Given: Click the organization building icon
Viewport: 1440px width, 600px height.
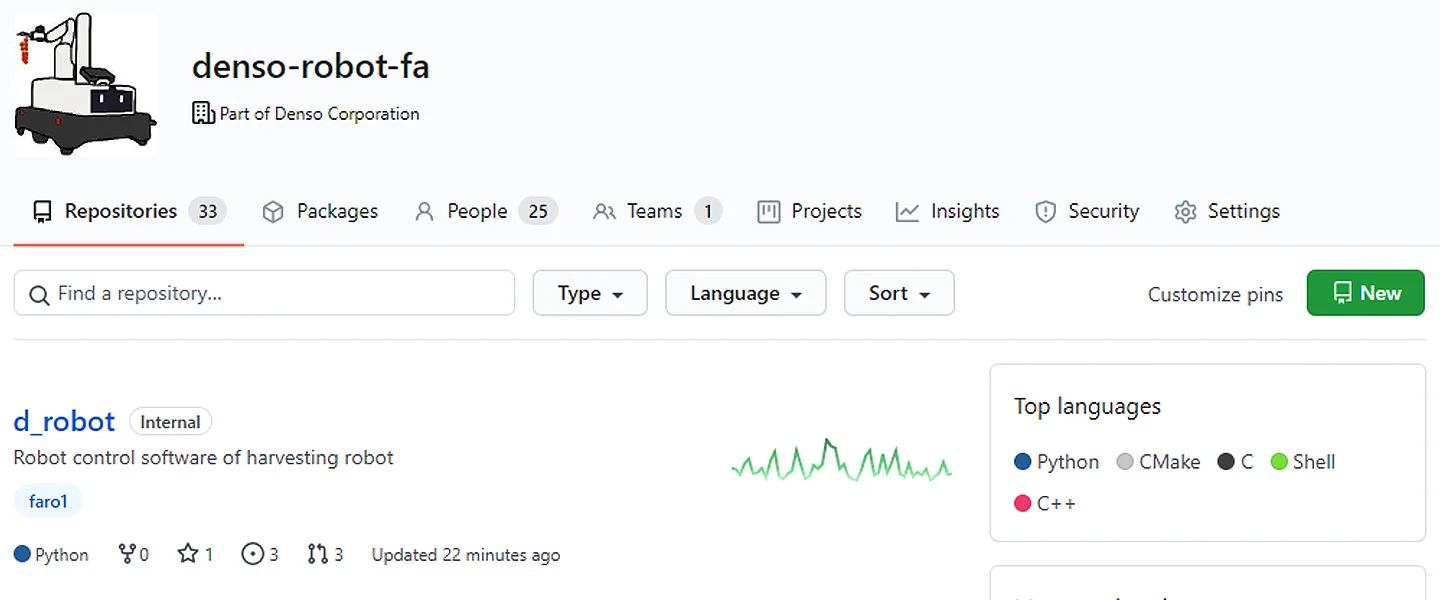Looking at the screenshot, I should click(x=203, y=113).
